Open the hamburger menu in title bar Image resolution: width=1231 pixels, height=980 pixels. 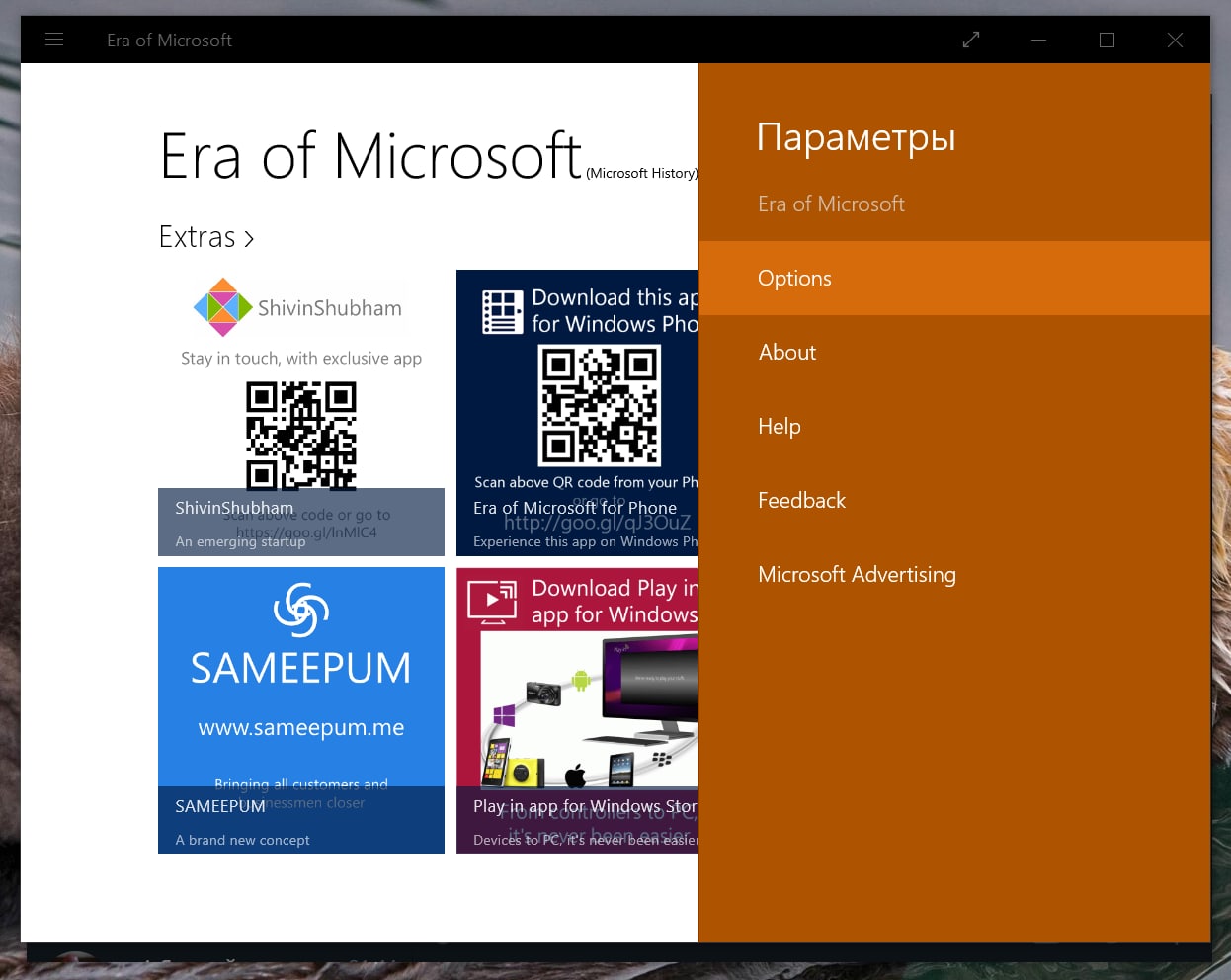coord(54,40)
